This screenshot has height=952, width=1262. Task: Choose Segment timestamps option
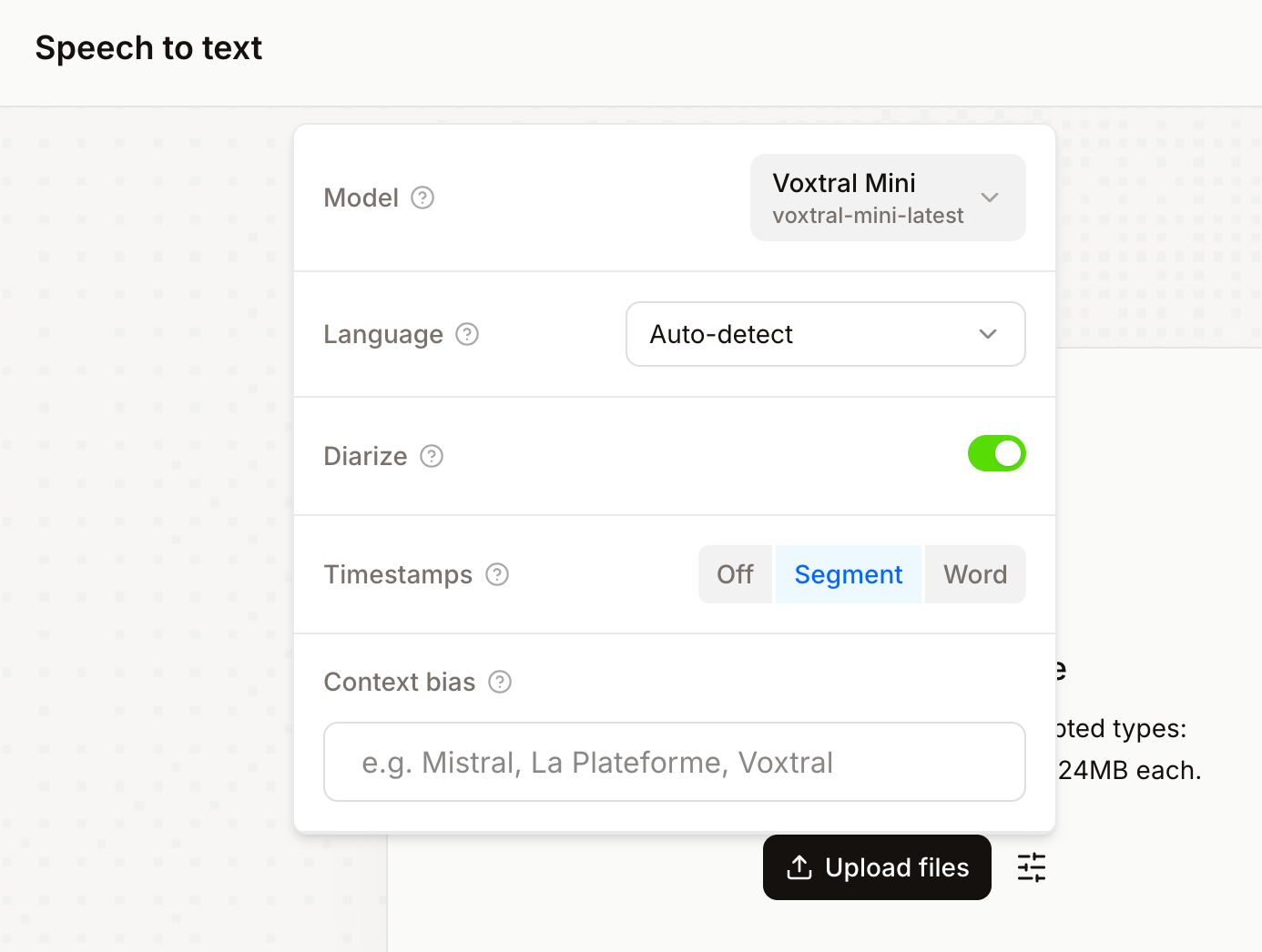point(848,574)
